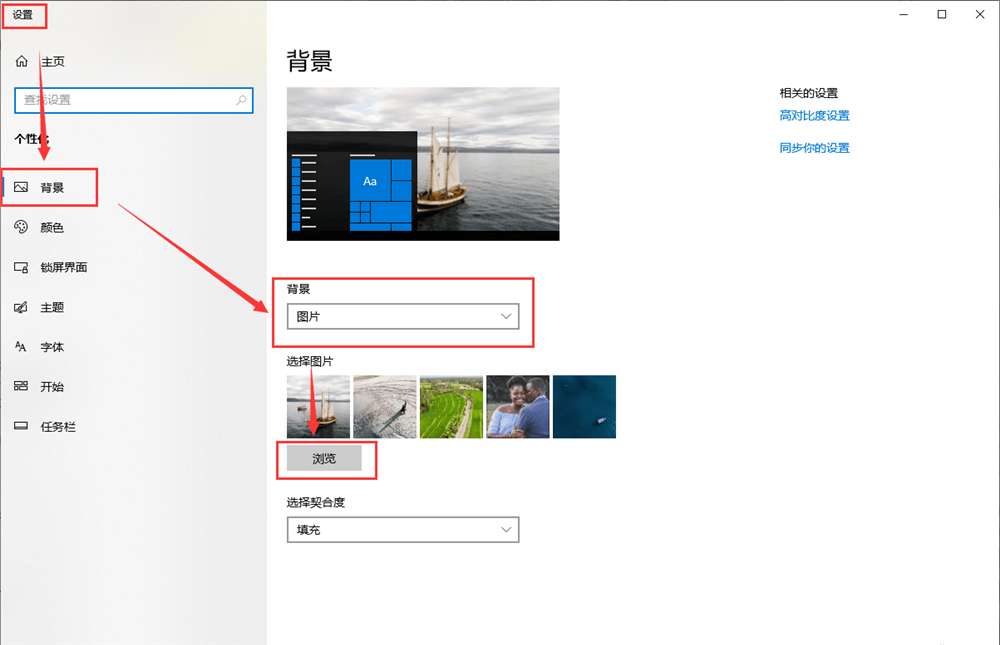Click the desktop preview image
1000x645 pixels.
coord(422,163)
